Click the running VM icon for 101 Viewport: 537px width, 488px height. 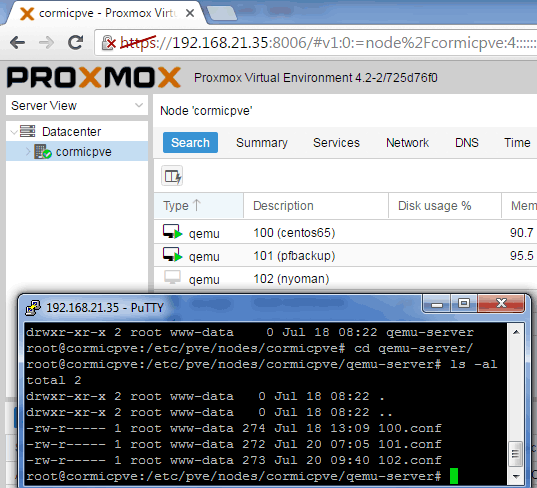pyautogui.click(x=172, y=255)
